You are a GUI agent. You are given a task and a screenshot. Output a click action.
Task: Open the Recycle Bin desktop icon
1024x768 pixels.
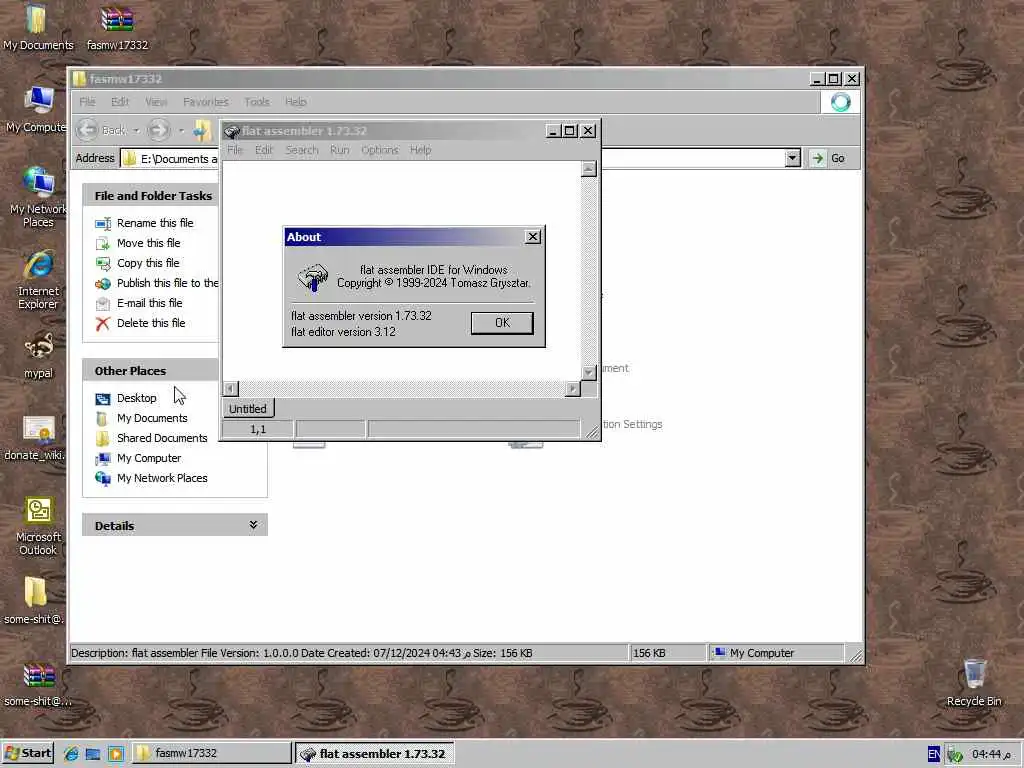tap(974, 682)
